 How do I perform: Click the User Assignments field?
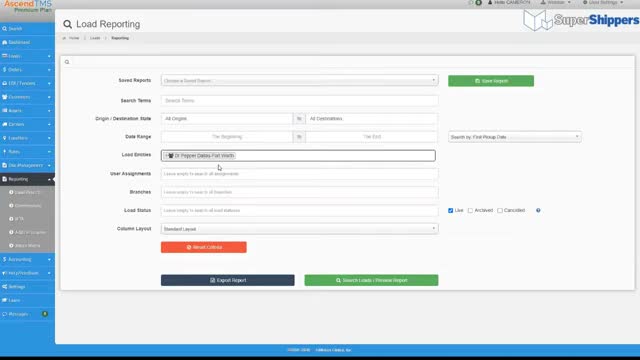(x=300, y=174)
